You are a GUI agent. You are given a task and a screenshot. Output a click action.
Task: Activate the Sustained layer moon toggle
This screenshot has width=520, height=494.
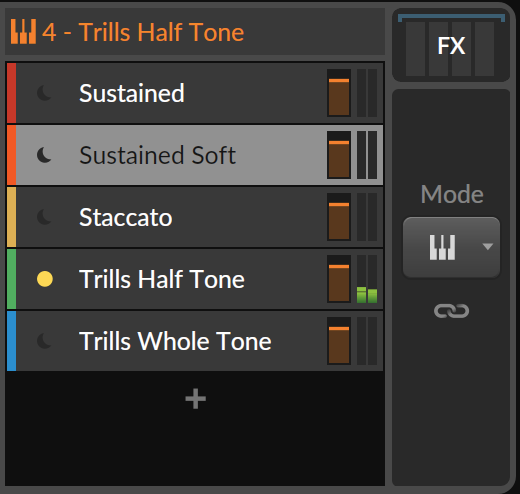click(44, 93)
